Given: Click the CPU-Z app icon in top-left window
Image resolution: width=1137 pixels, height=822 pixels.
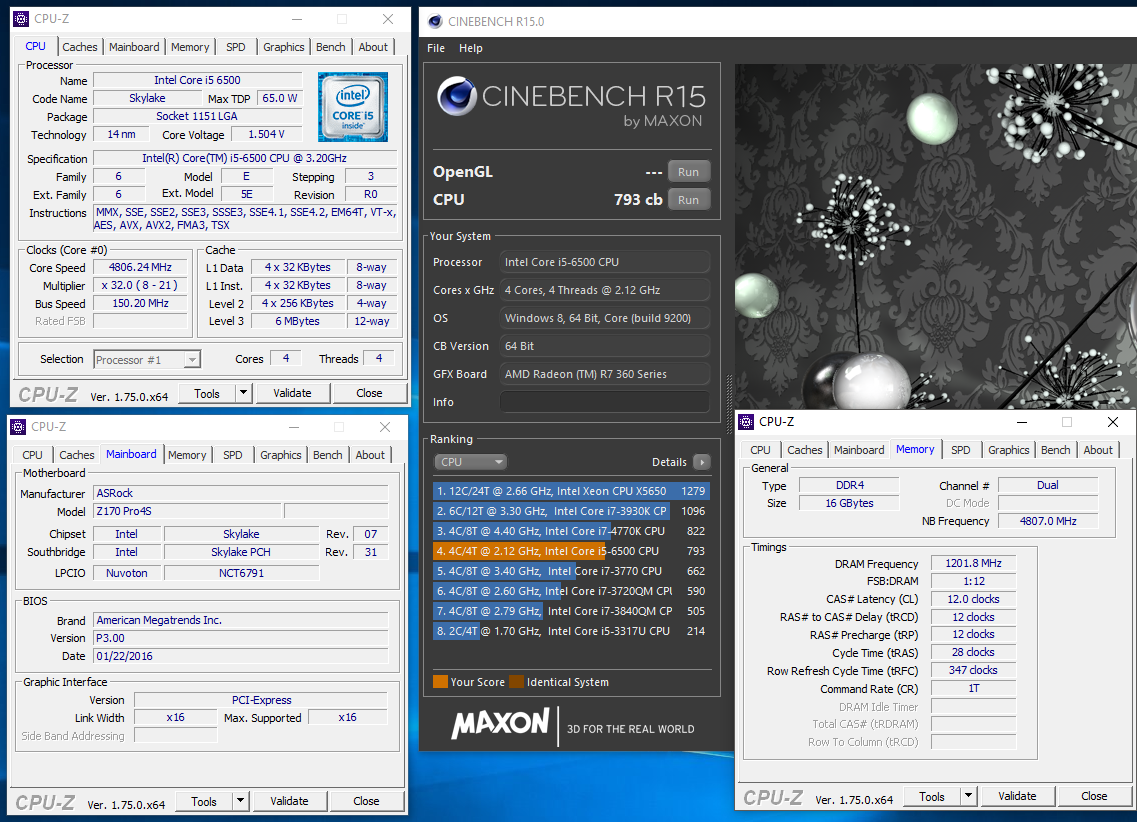Looking at the screenshot, I should click(x=22, y=19).
